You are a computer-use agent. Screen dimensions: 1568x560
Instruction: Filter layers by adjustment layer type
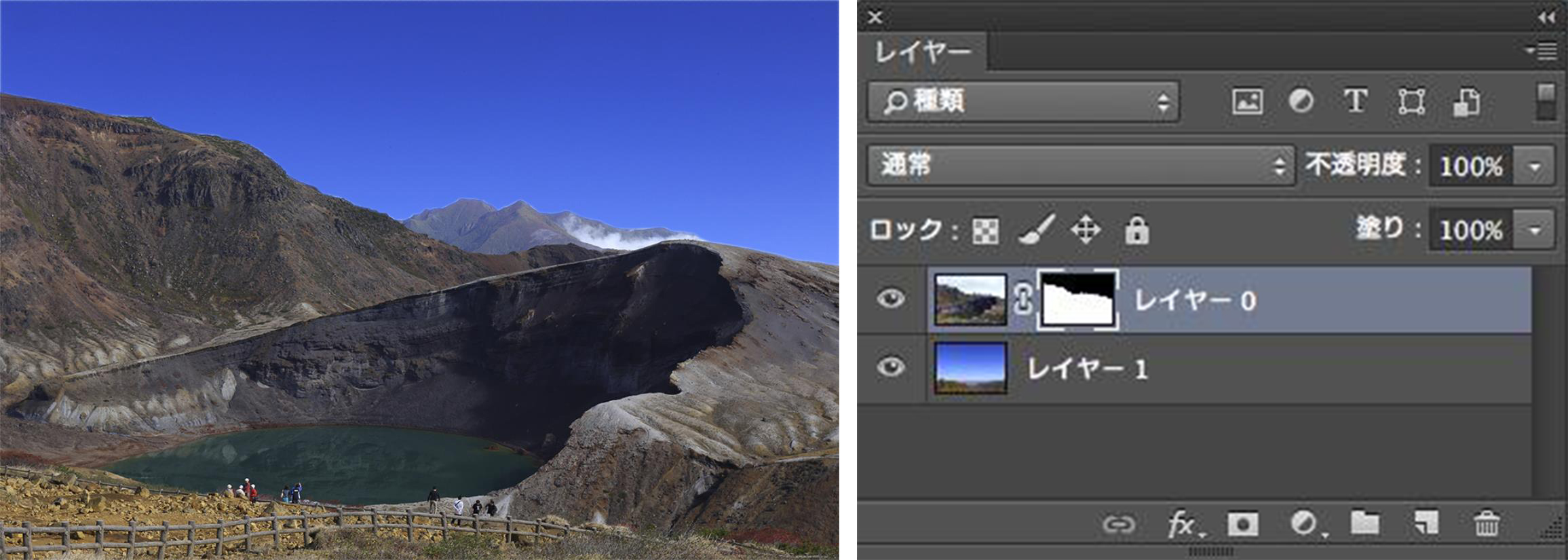pyautogui.click(x=1301, y=102)
